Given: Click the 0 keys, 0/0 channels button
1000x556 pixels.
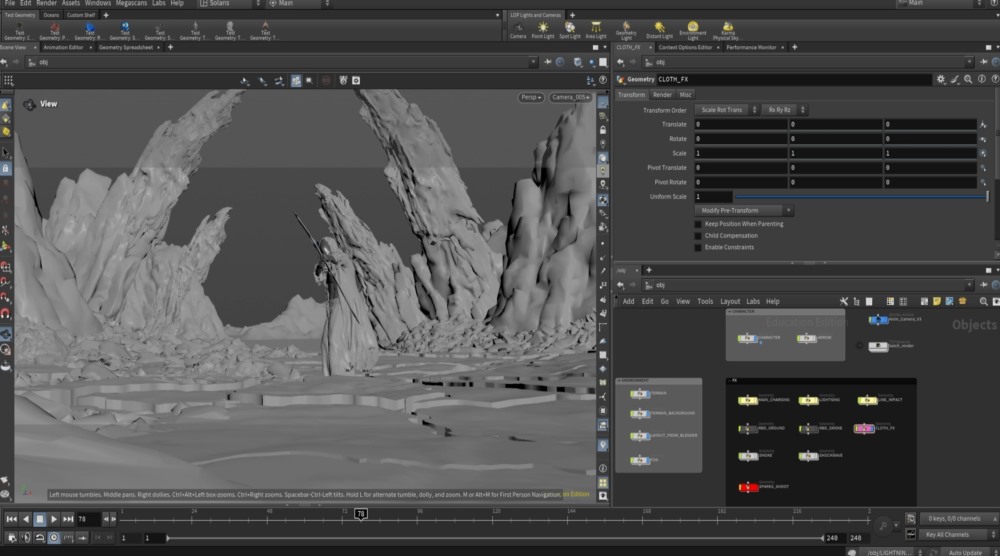Looking at the screenshot, I should tap(958, 518).
